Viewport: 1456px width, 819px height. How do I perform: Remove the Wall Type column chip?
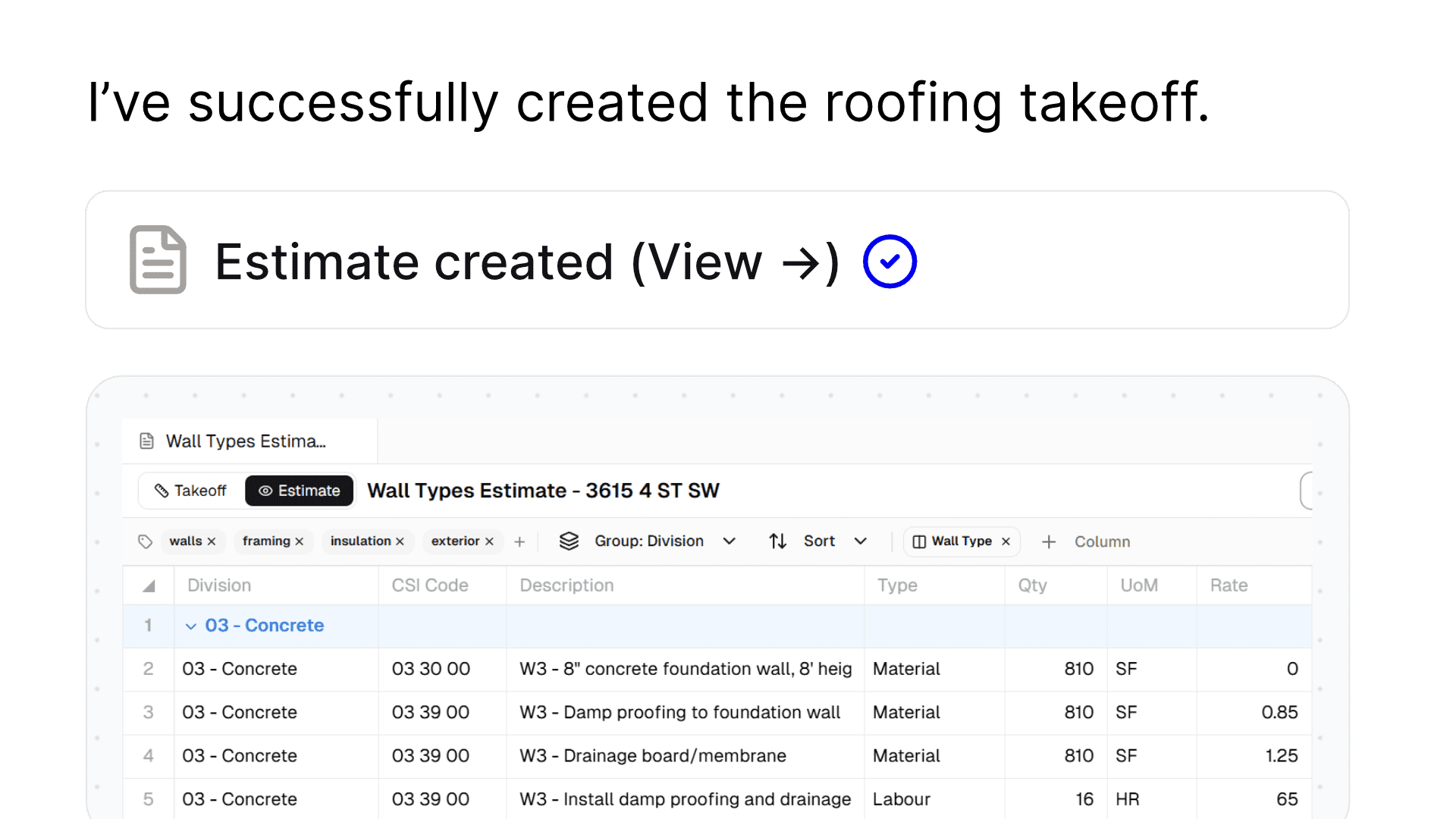[1006, 541]
